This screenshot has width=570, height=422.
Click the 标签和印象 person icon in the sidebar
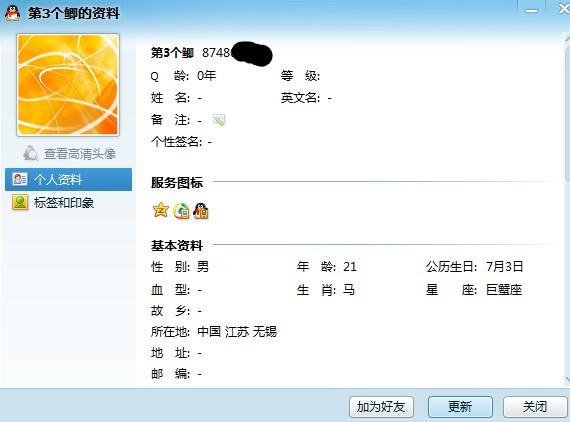pyautogui.click(x=20, y=202)
